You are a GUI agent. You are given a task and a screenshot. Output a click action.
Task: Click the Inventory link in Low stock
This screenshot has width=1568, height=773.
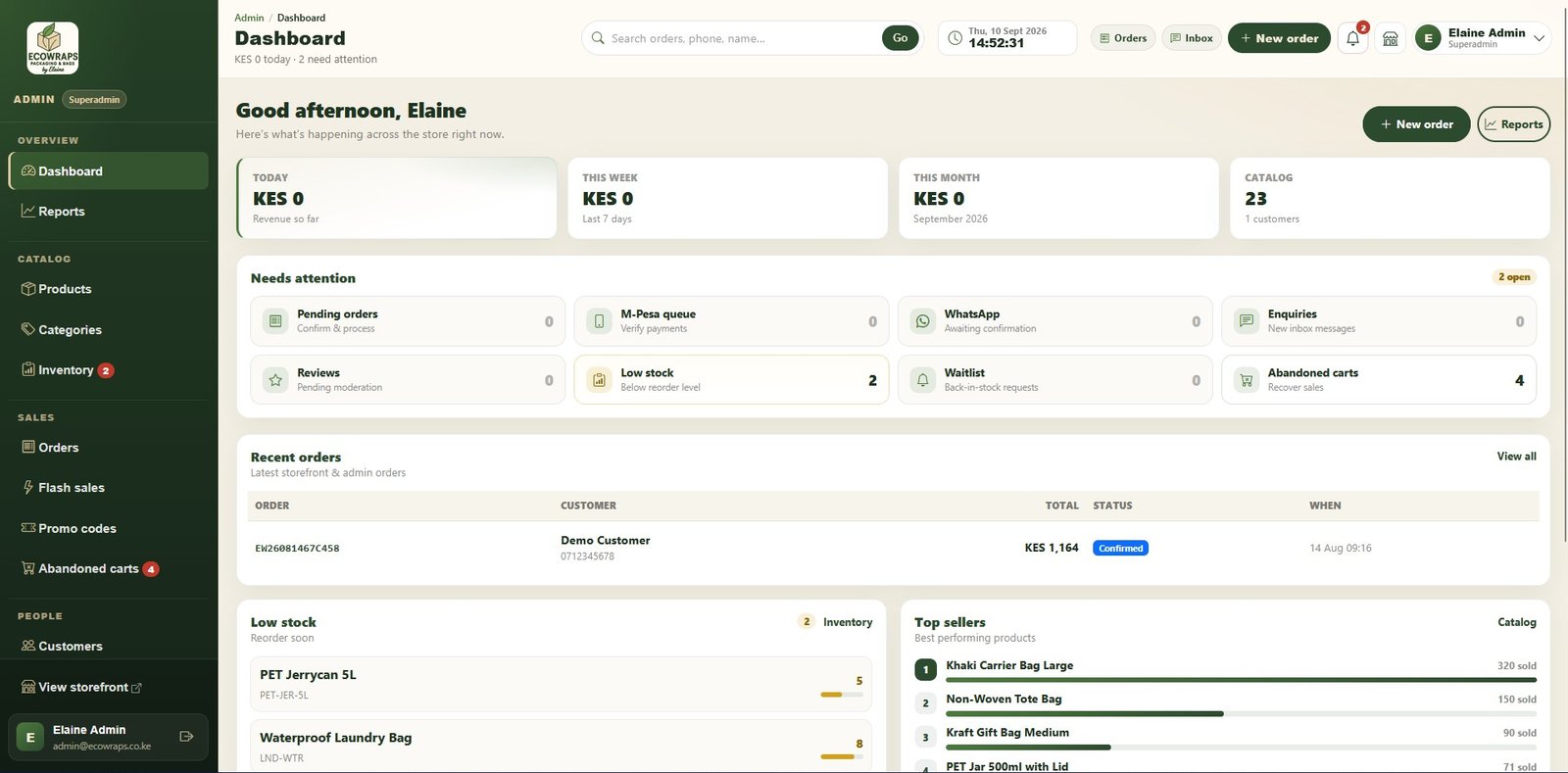(848, 622)
